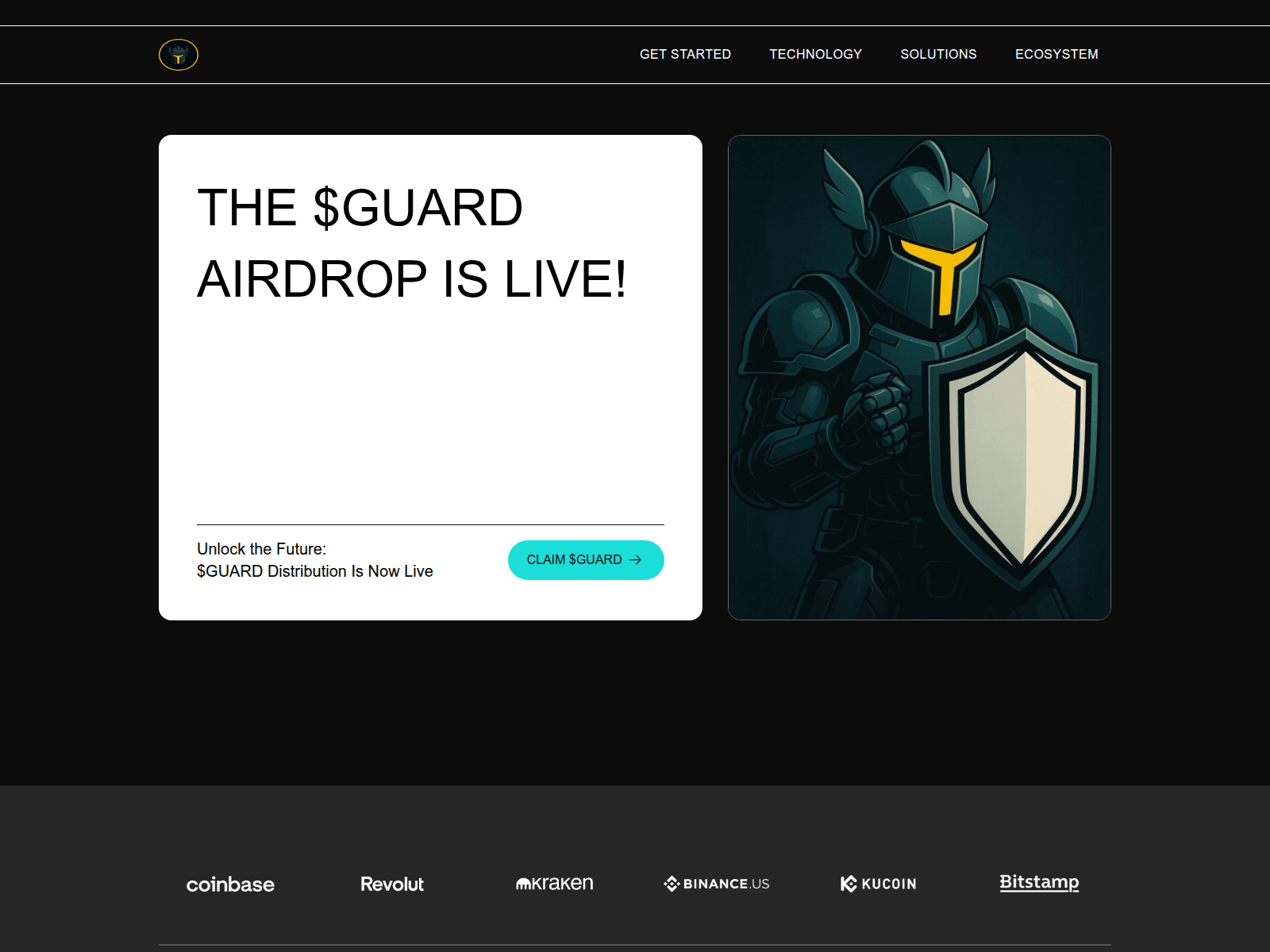
Task: Click the Coinbase logo
Action: coord(230,884)
